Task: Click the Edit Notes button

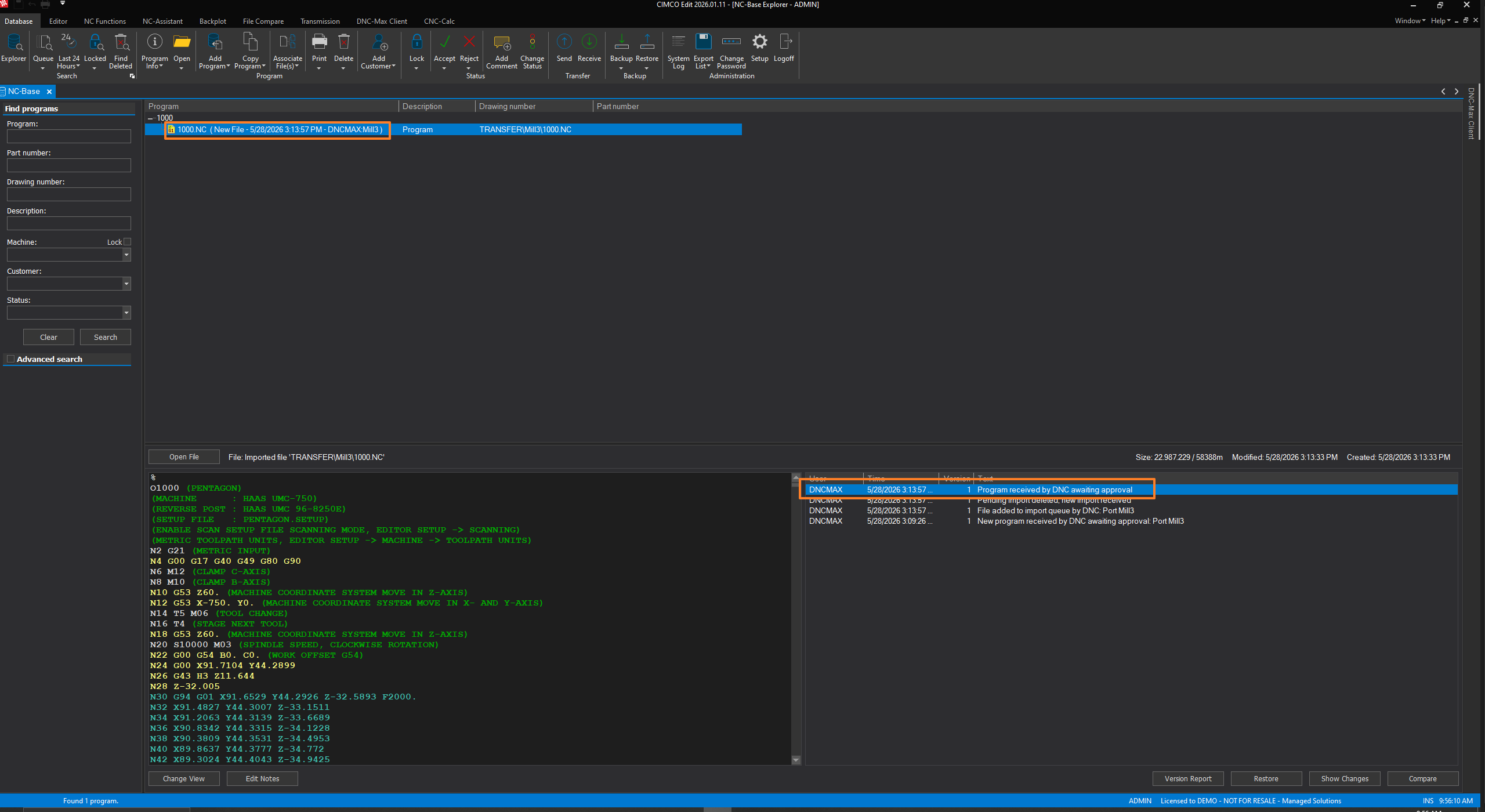Action: click(x=262, y=779)
